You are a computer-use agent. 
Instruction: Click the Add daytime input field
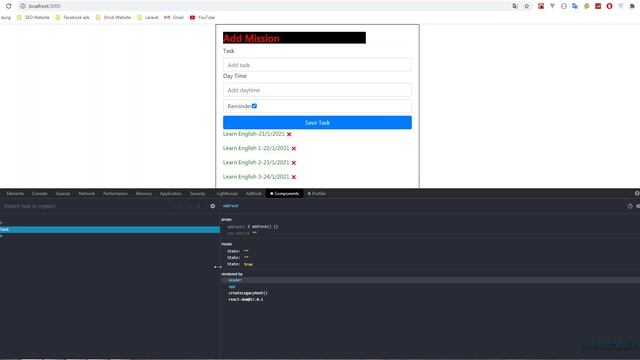[x=317, y=90]
